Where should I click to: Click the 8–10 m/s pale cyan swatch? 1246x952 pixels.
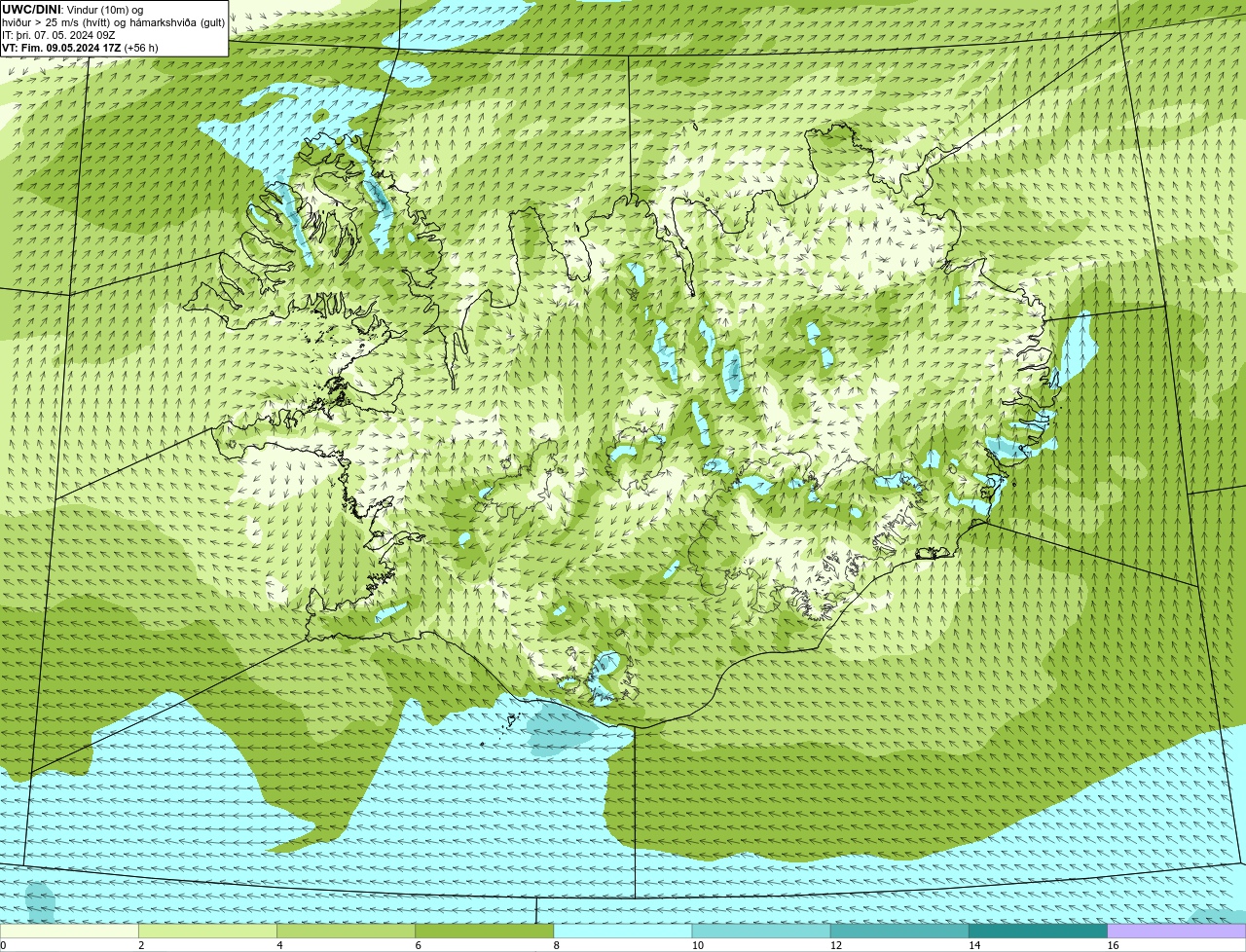click(623, 932)
